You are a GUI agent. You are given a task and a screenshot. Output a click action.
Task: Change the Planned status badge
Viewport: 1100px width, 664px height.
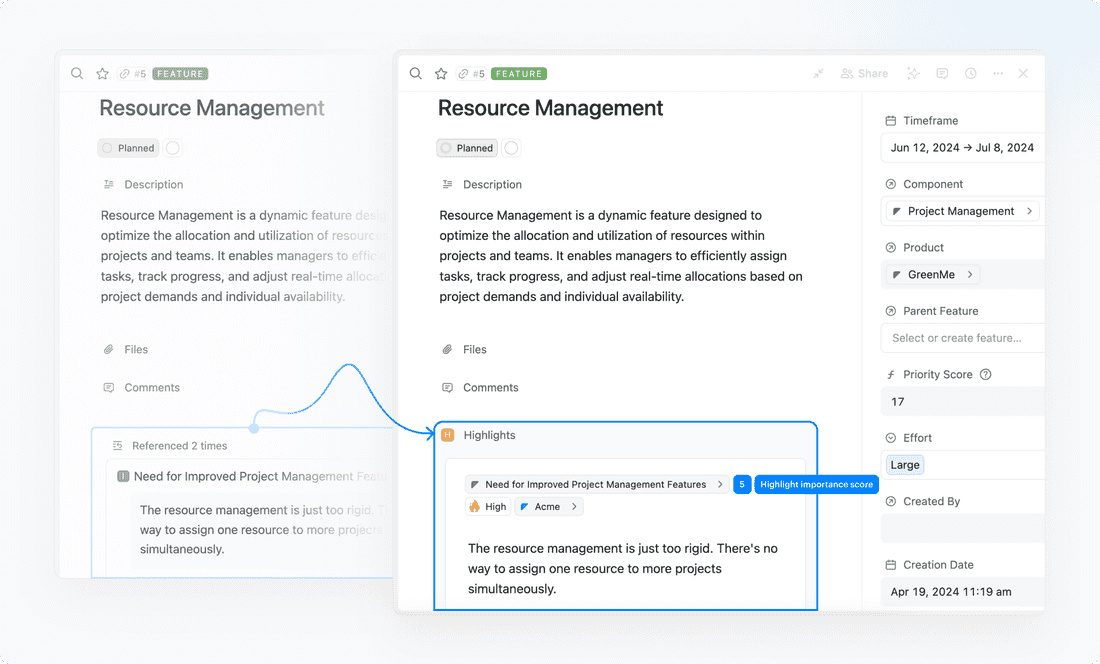pyautogui.click(x=467, y=148)
